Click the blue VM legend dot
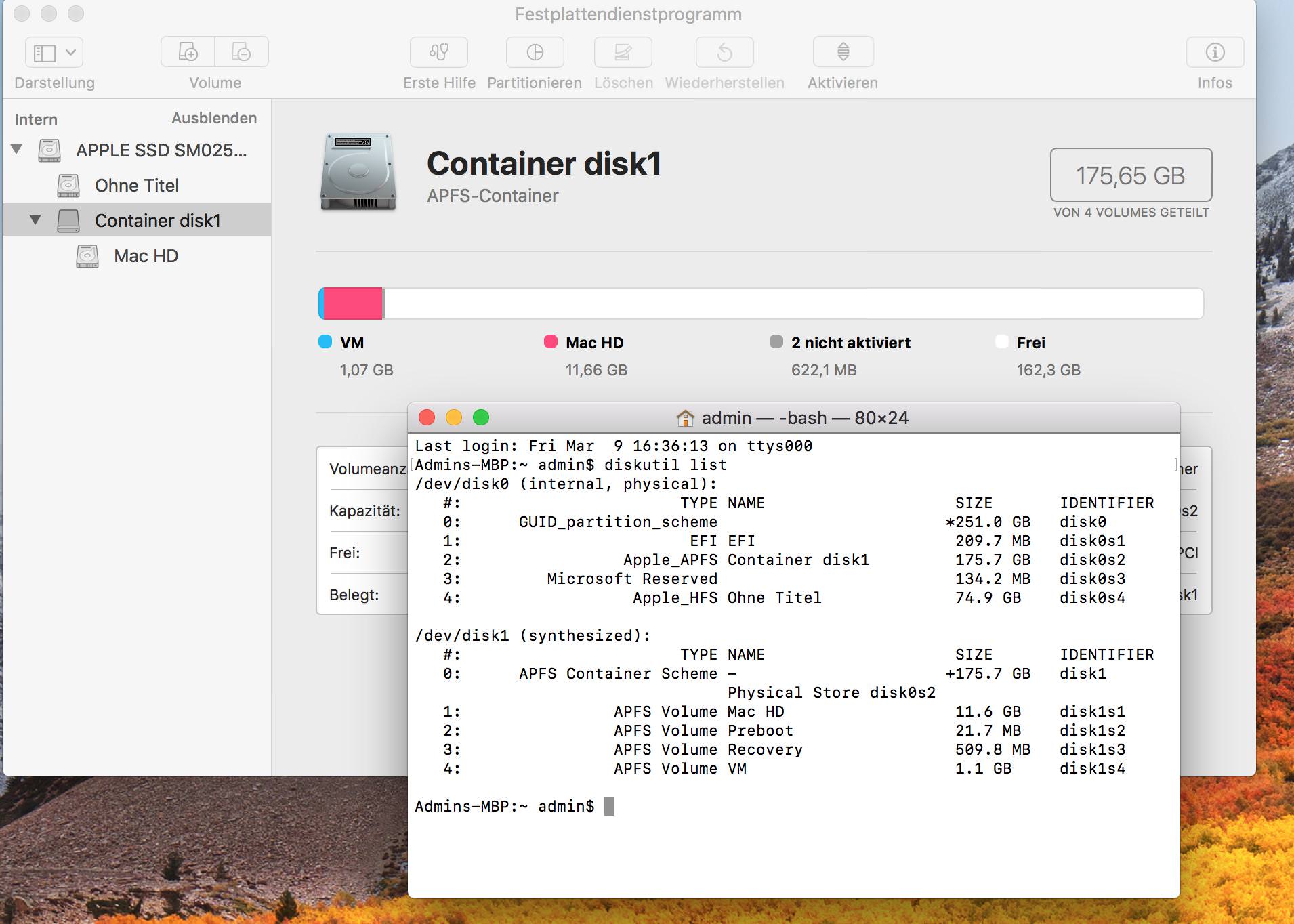 click(325, 341)
